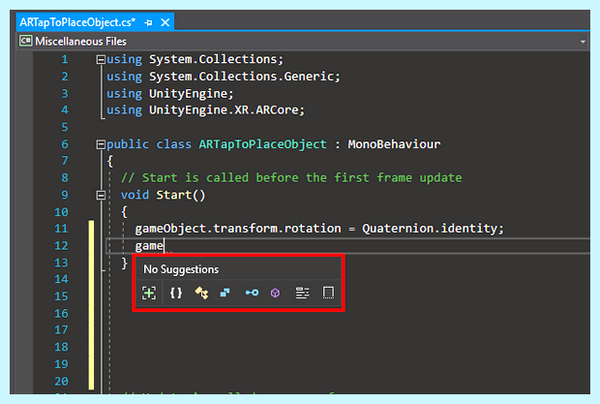The width and height of the screenshot is (600, 404).
Task: Pin the ARTapToPlaceObject.cs tab
Action: 148,23
